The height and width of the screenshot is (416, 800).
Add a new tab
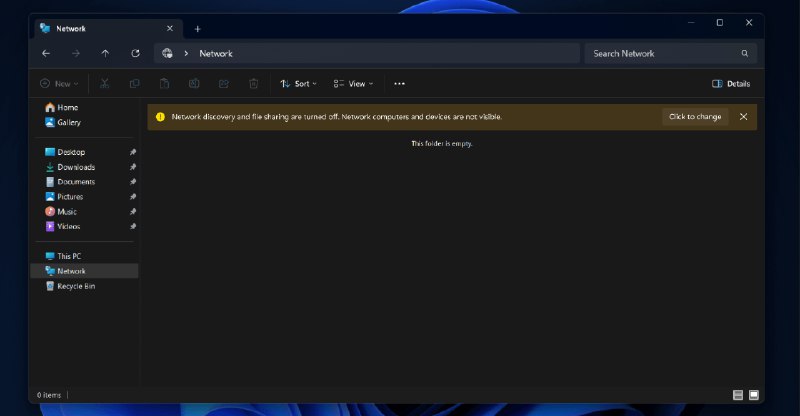click(197, 29)
